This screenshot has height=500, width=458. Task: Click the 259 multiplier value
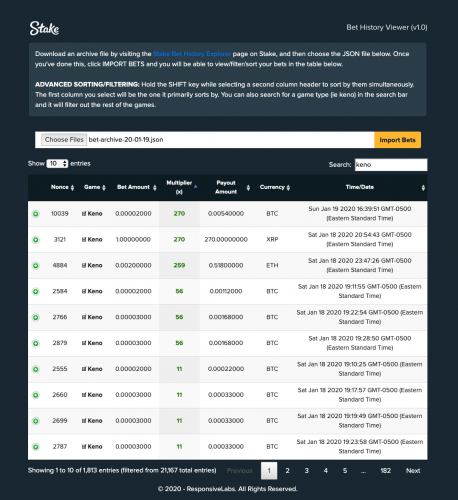[179, 266]
